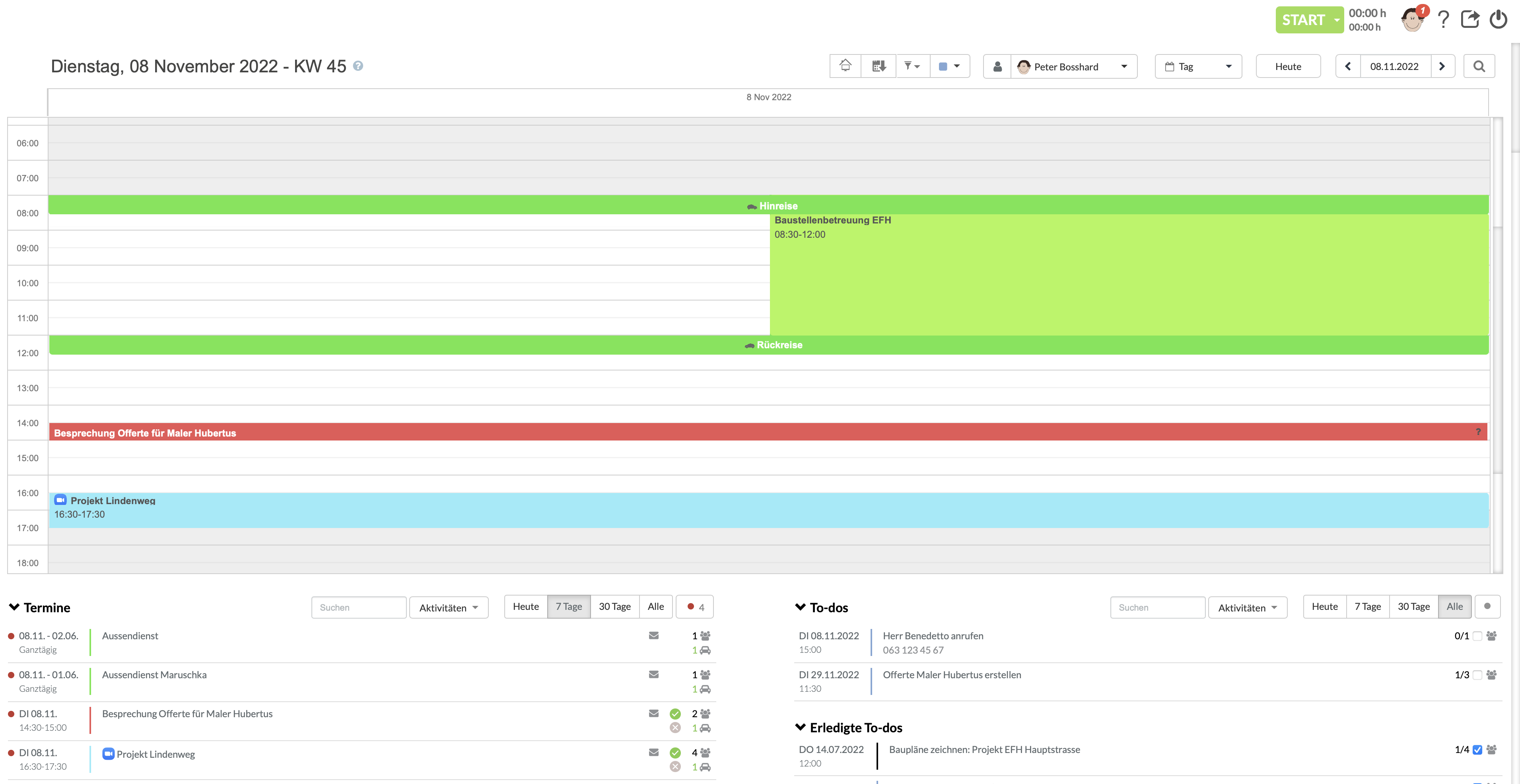
Task: Select the 7 Tage tab in To-dos
Action: (x=1367, y=606)
